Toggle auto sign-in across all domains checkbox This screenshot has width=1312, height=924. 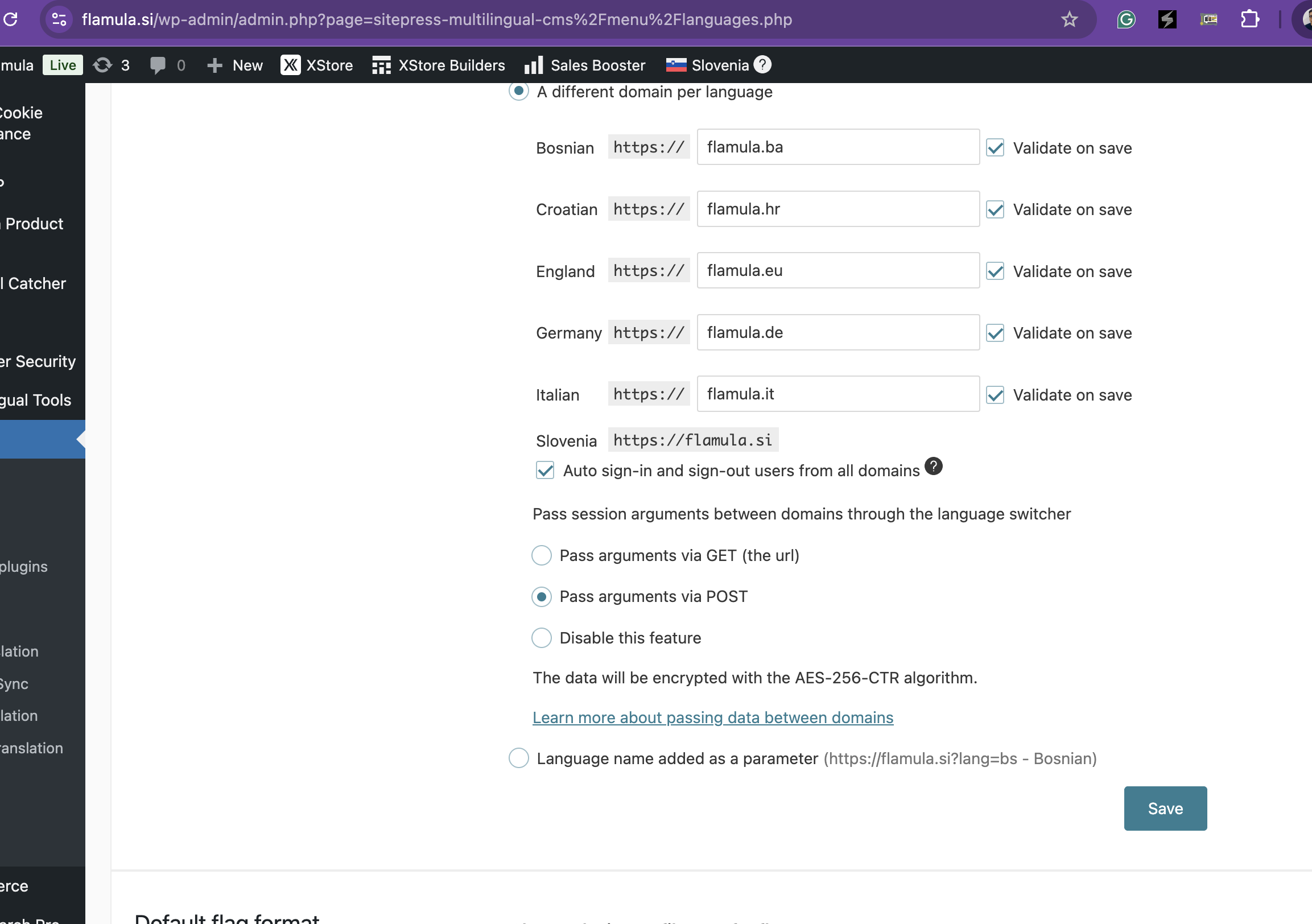[545, 471]
